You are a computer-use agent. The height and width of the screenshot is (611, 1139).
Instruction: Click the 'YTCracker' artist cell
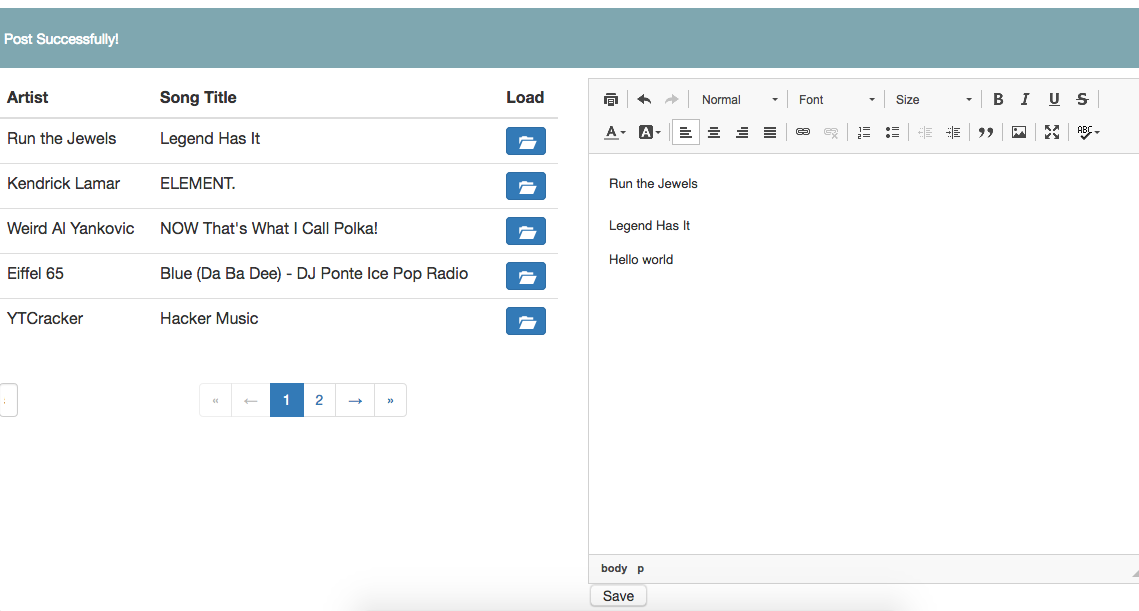(x=45, y=319)
